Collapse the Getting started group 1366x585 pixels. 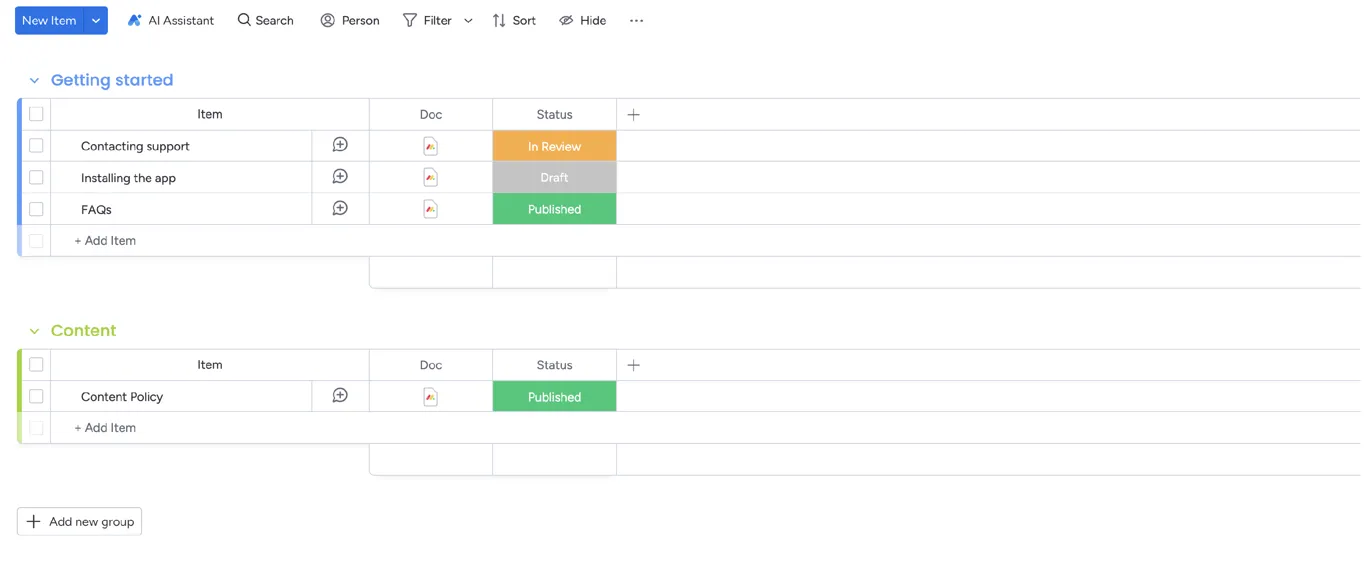pos(35,80)
